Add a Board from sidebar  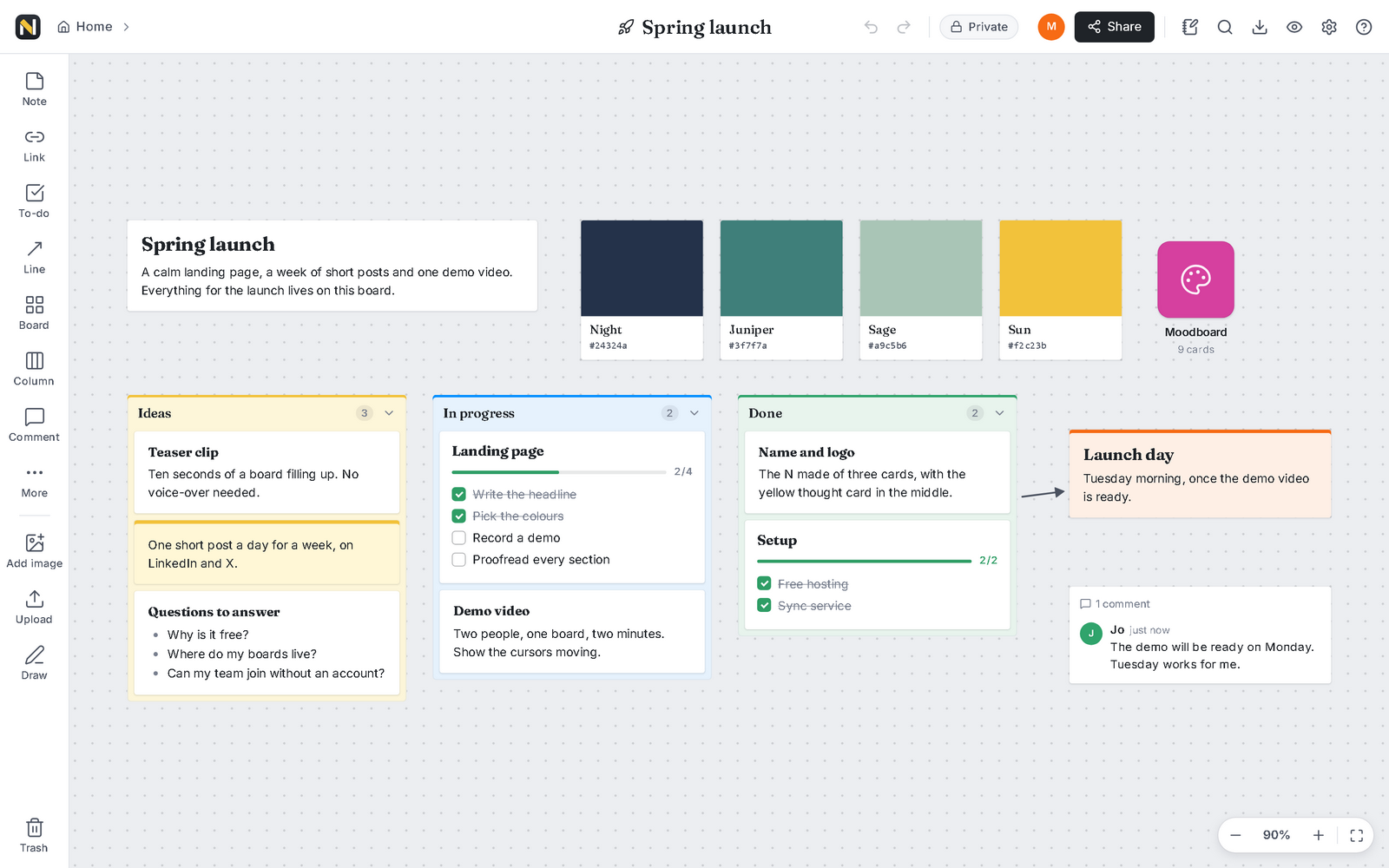(34, 313)
